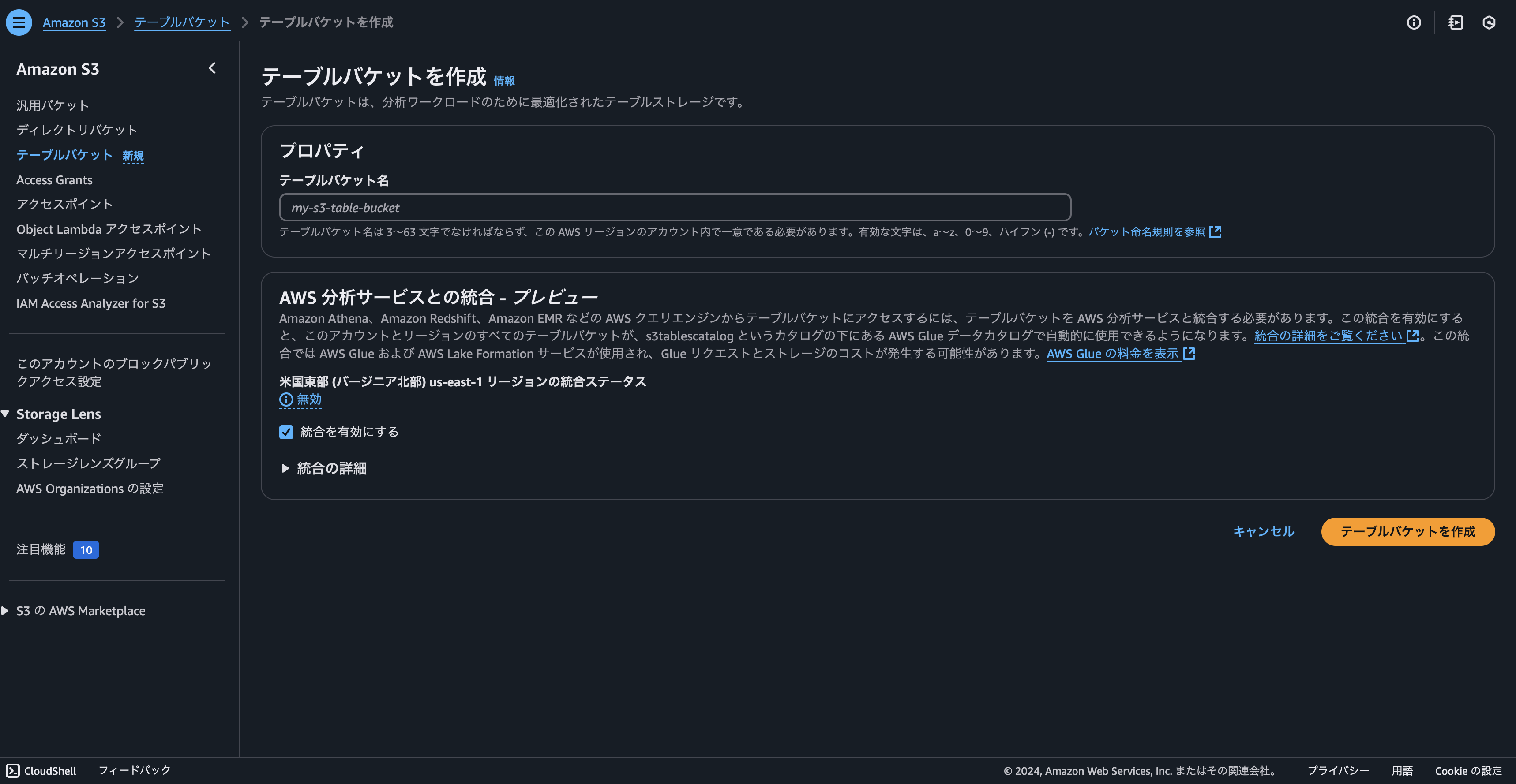
Task: Go to Amazon S3 breadcrumb
Action: [74, 22]
